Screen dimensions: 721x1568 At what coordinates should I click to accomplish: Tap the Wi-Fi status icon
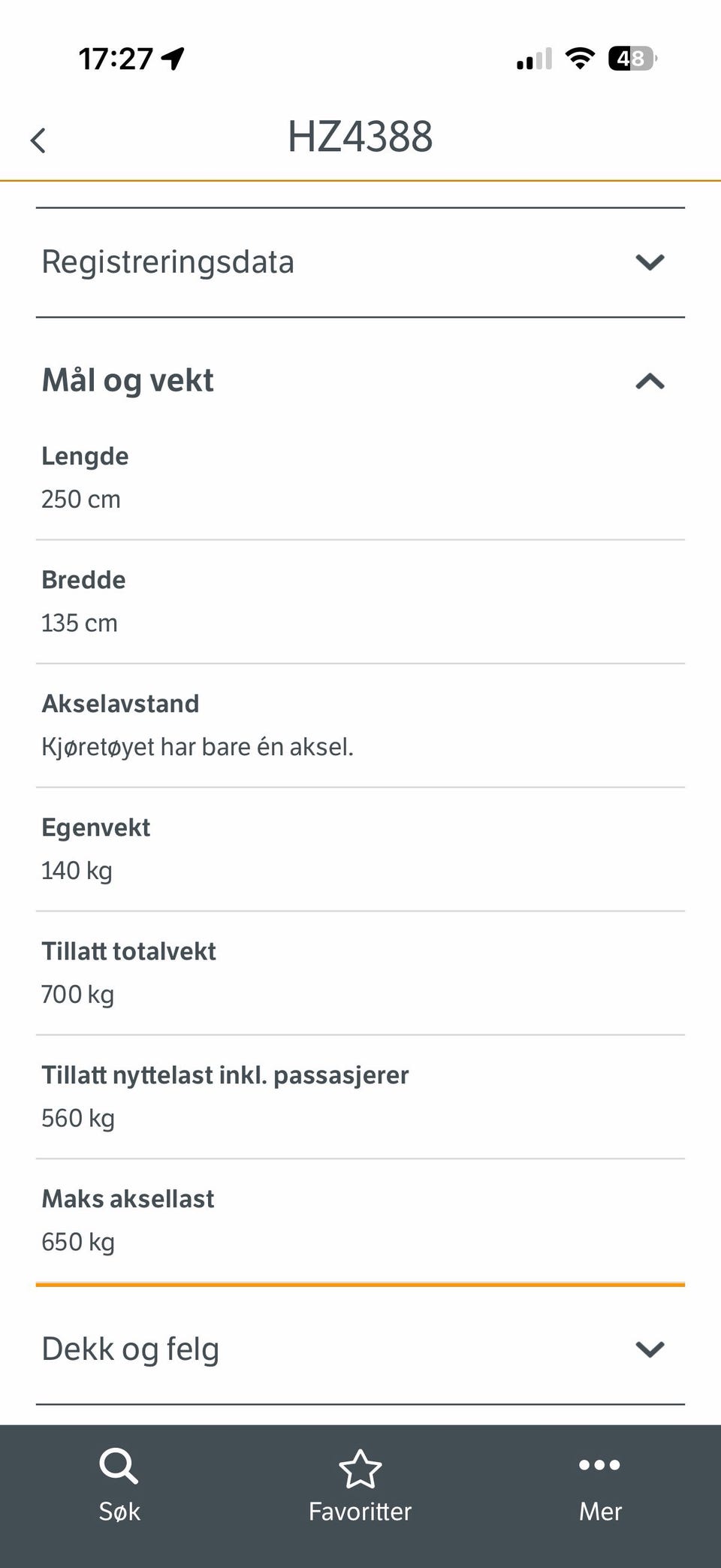click(x=580, y=59)
